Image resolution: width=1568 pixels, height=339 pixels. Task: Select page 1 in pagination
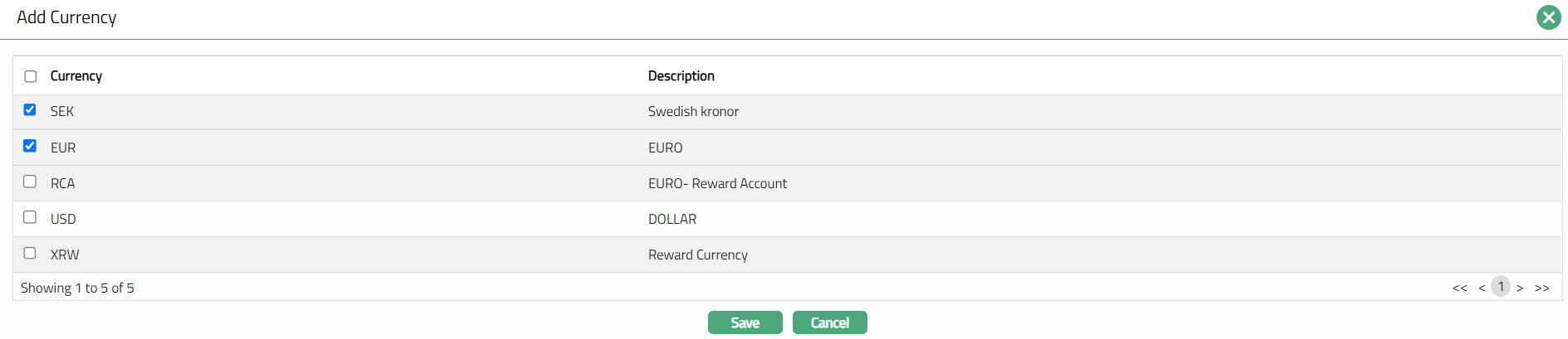pyautogui.click(x=1501, y=287)
